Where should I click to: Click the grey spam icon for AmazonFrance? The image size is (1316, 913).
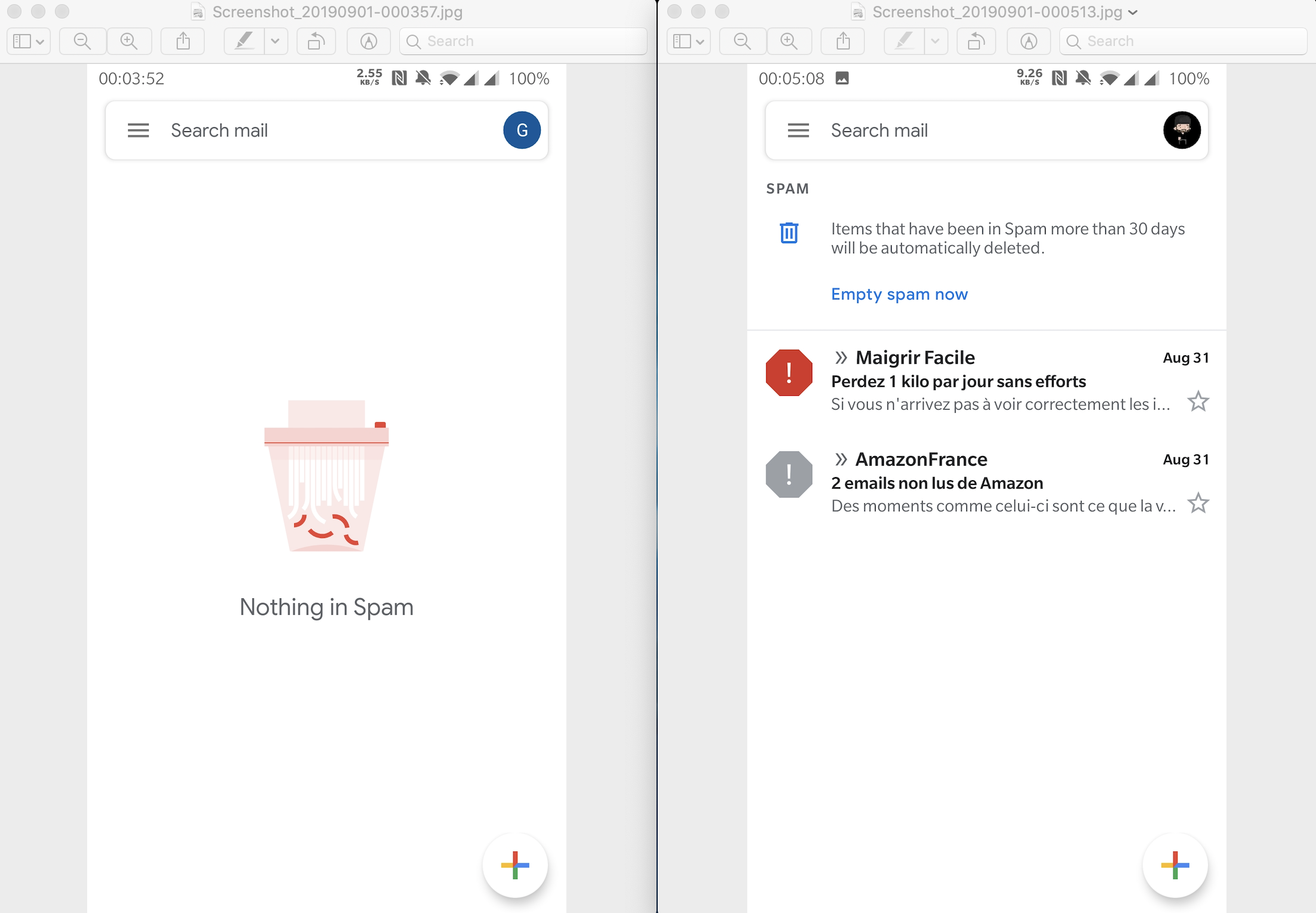(x=789, y=474)
